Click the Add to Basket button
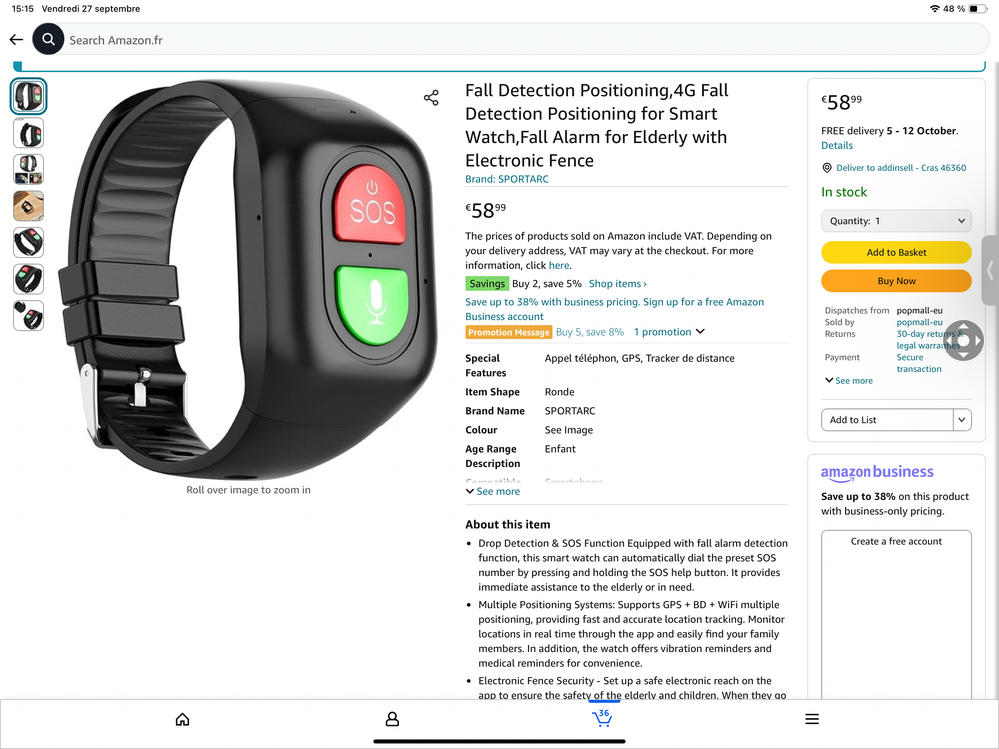Image resolution: width=999 pixels, height=749 pixels. click(x=896, y=252)
